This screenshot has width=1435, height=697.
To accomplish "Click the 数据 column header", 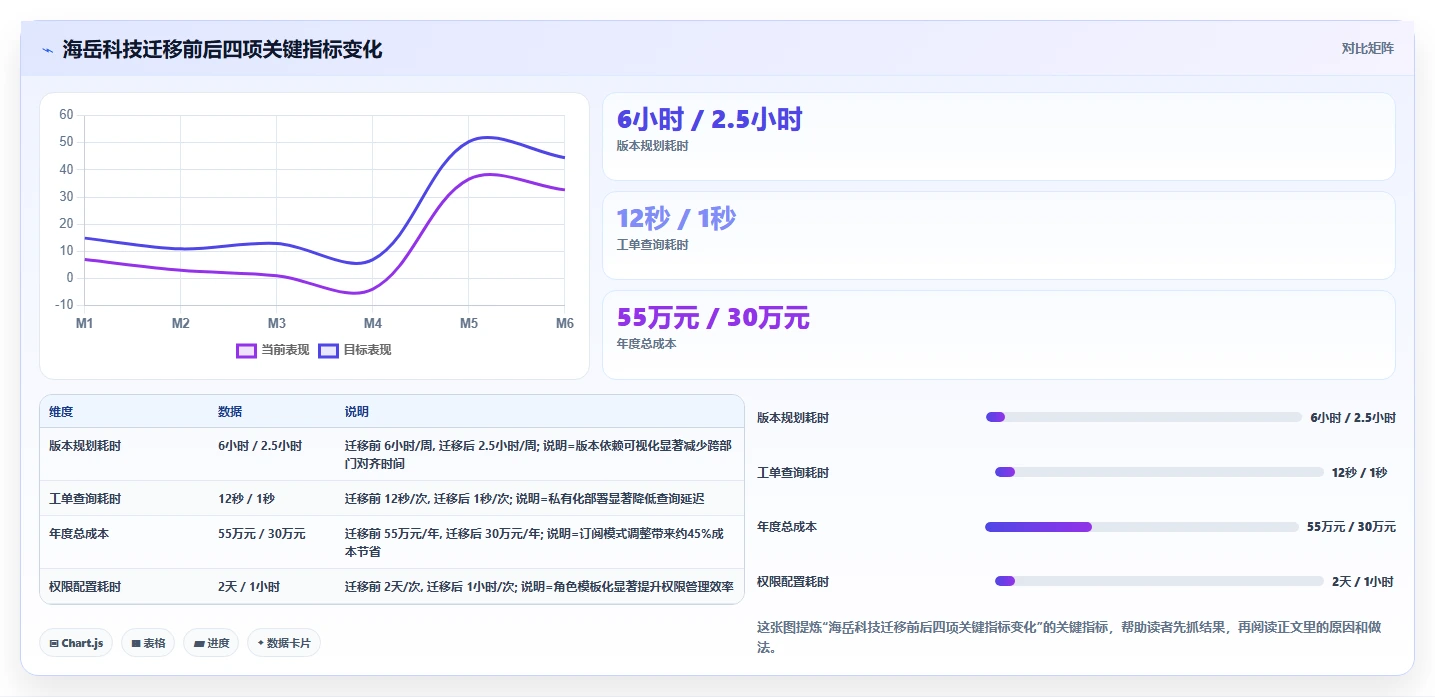I will click(230, 412).
